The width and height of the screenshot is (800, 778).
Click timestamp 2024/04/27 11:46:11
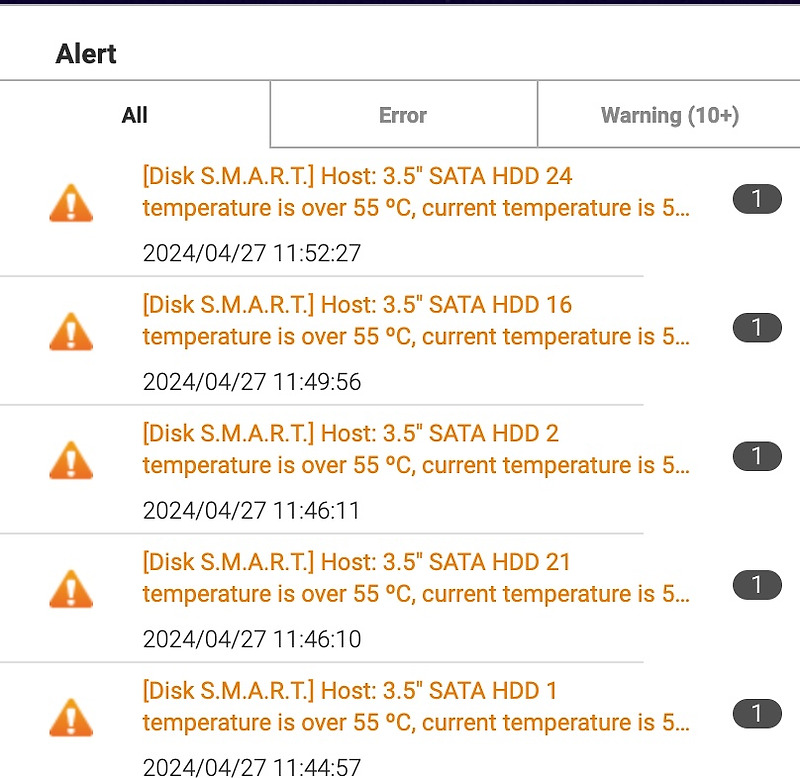pyautogui.click(x=252, y=510)
